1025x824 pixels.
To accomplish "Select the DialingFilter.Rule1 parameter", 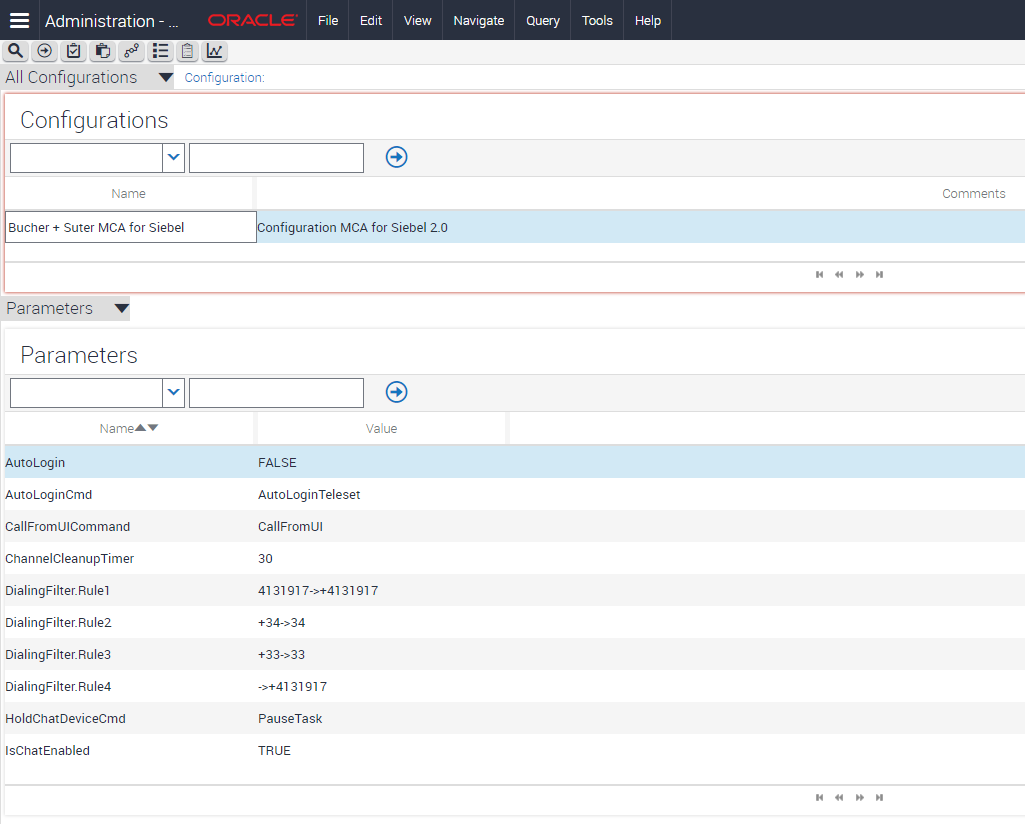I will (58, 591).
